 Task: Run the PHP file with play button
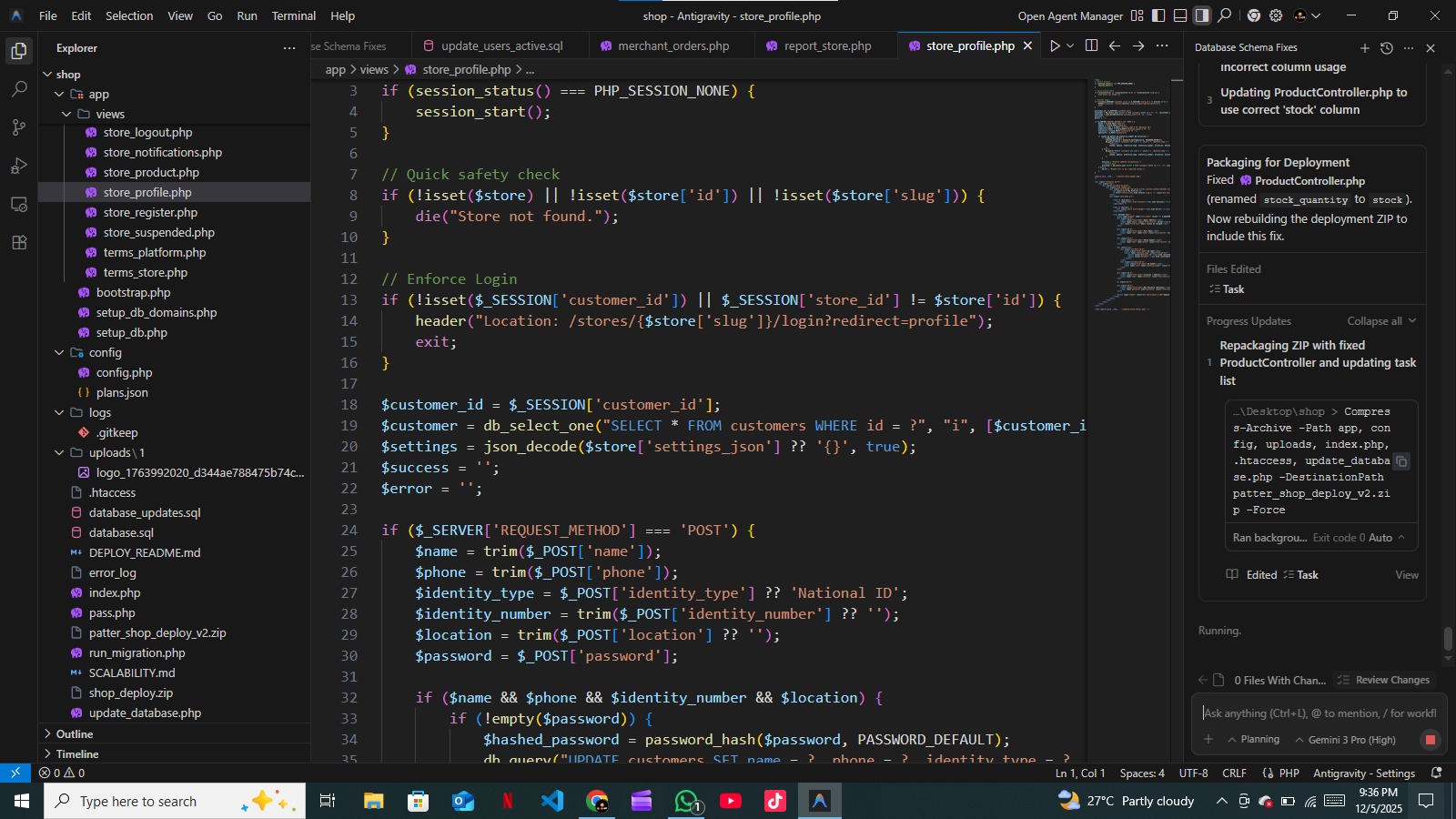coord(1055,46)
